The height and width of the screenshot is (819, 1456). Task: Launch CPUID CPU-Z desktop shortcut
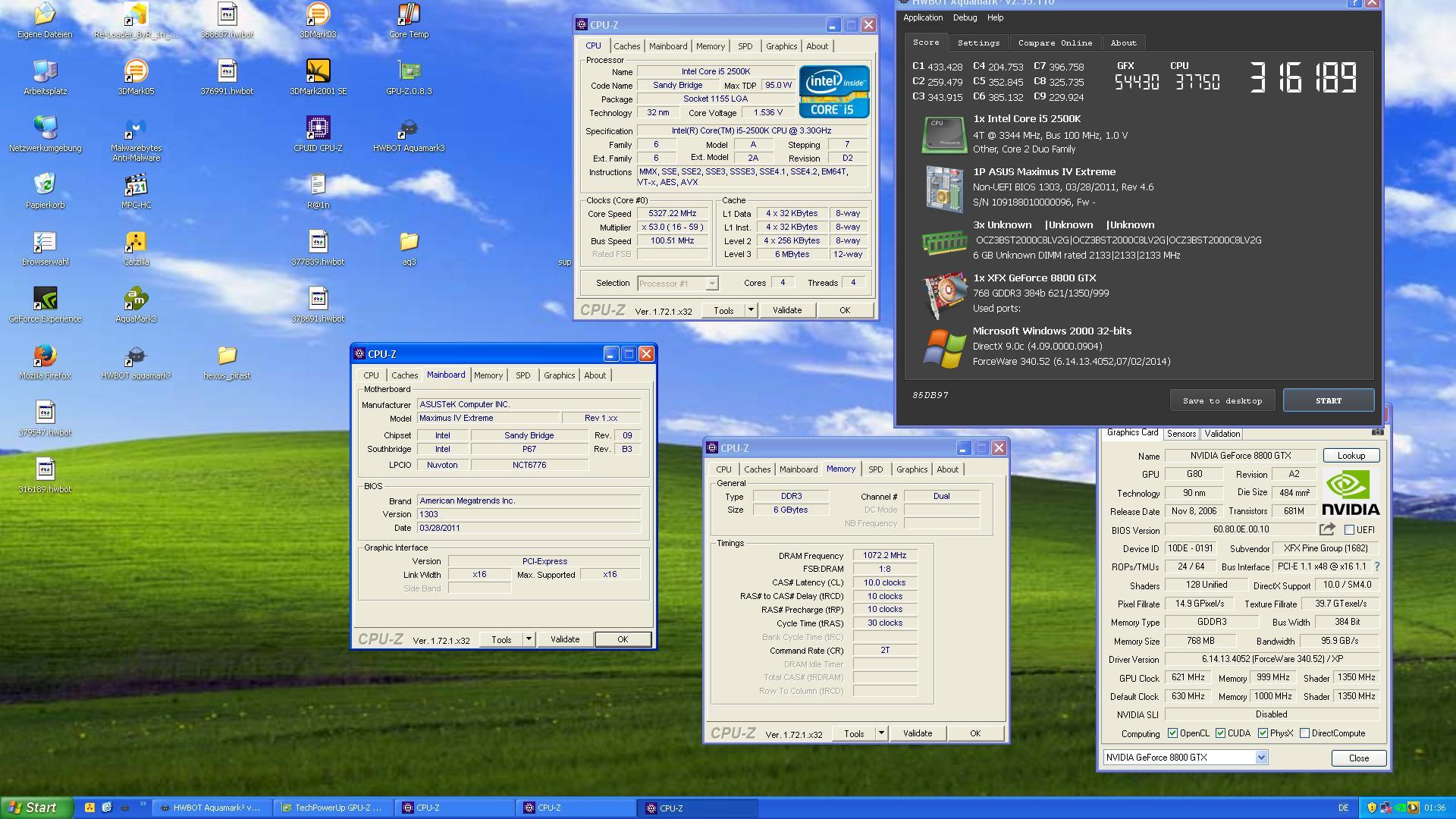tap(318, 134)
